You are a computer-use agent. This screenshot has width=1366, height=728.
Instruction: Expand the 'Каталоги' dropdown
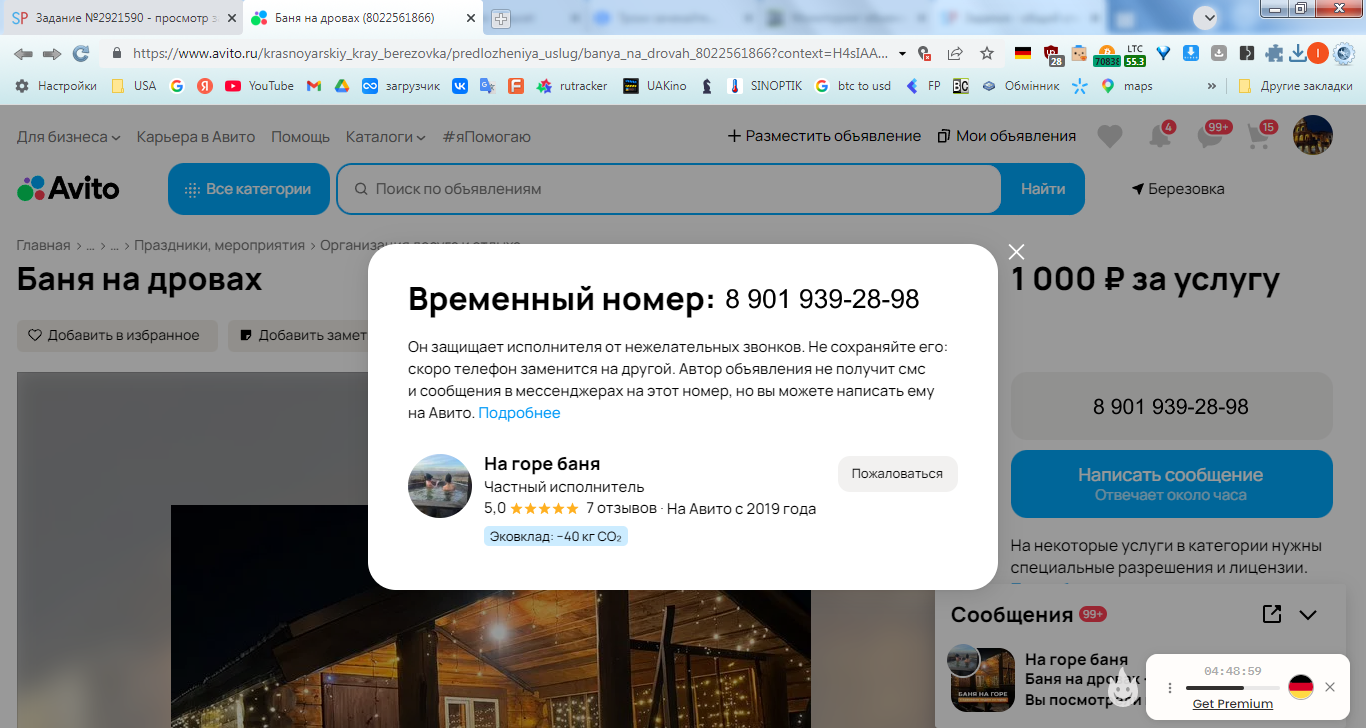[385, 136]
